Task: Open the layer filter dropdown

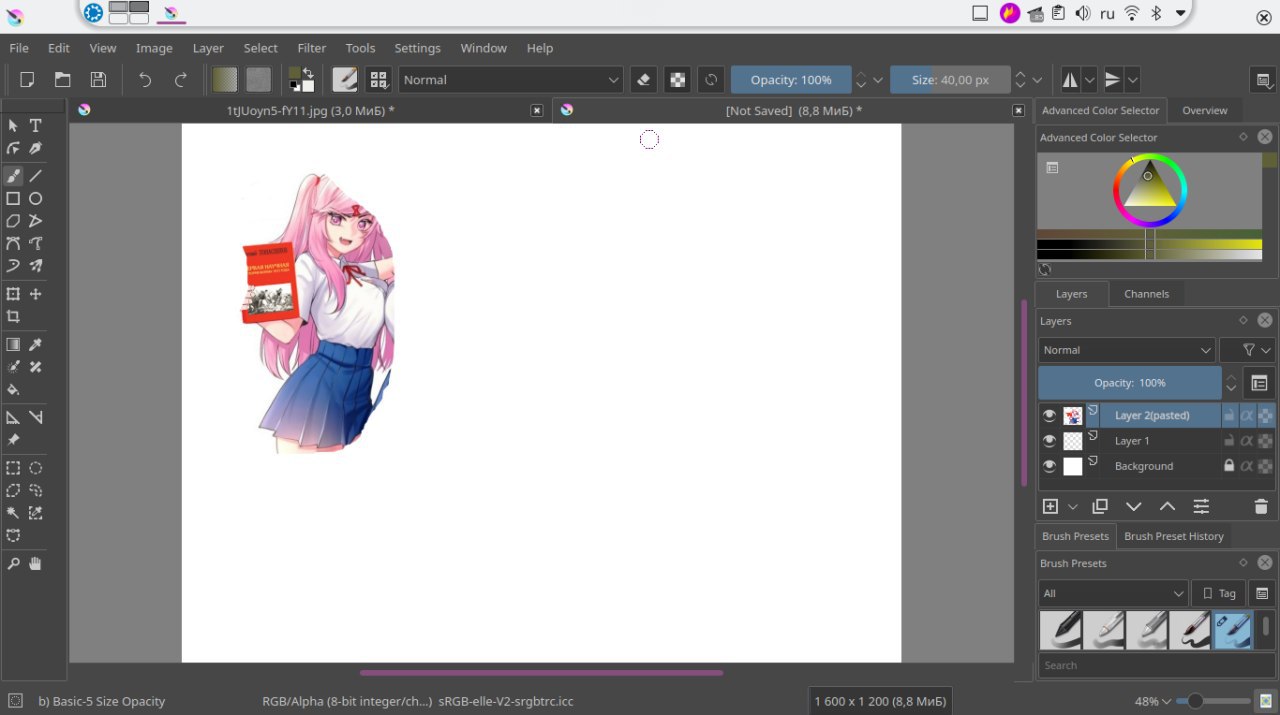Action: coord(1247,350)
